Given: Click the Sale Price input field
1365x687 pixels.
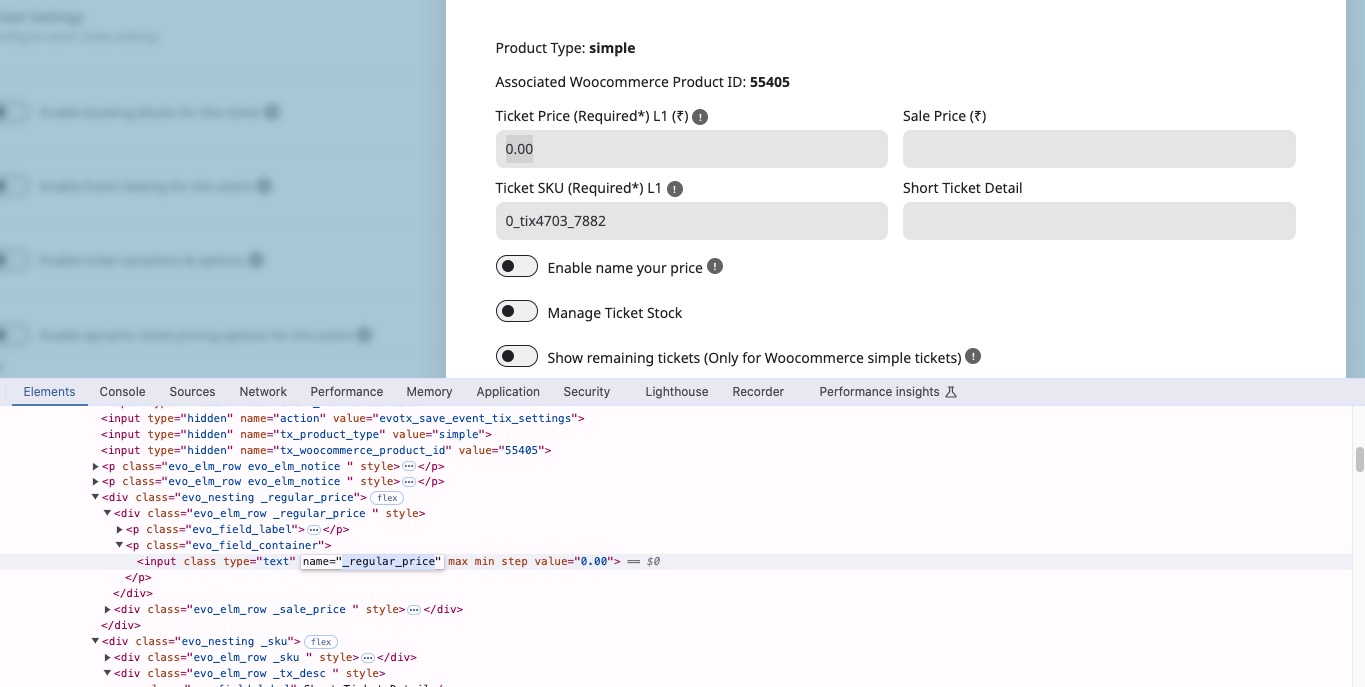Looking at the screenshot, I should [1099, 149].
